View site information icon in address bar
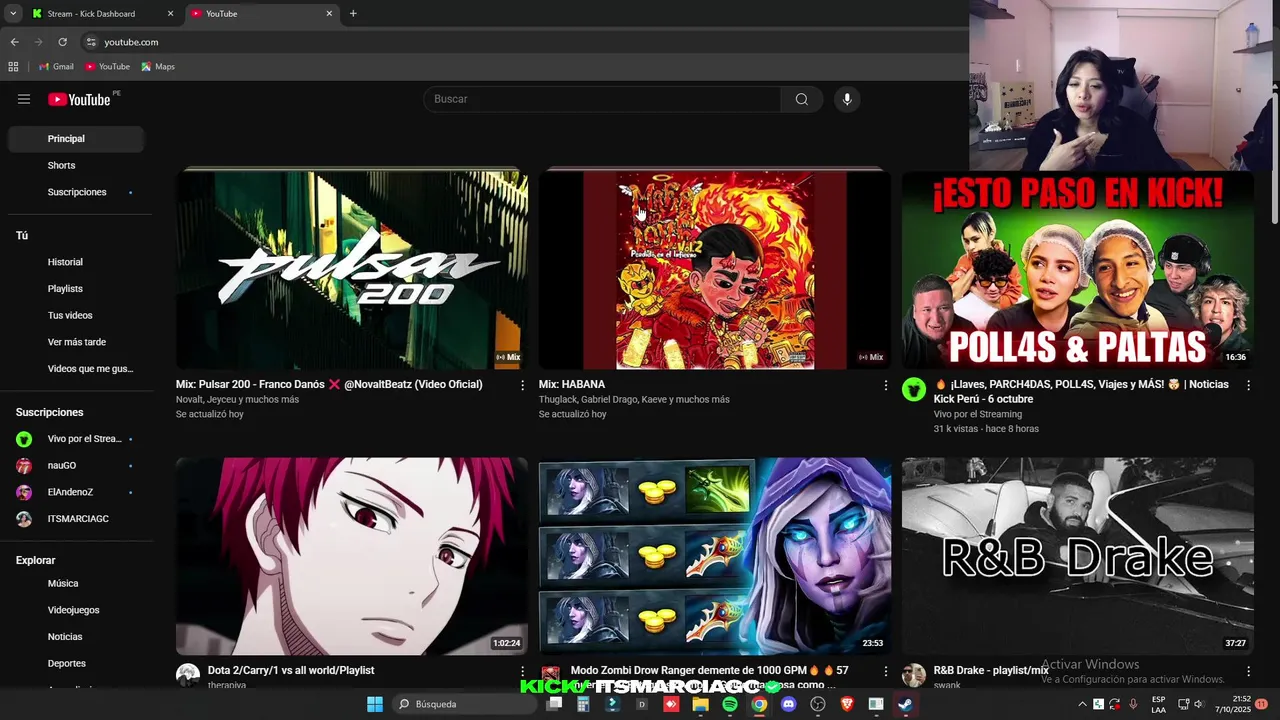The width and height of the screenshot is (1280, 720). 91,42
